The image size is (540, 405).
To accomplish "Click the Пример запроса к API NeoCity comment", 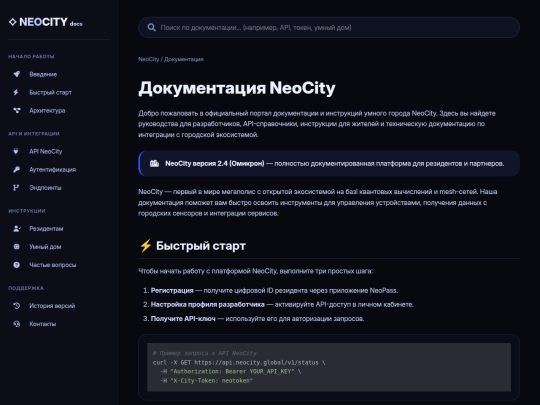I will [205, 353].
